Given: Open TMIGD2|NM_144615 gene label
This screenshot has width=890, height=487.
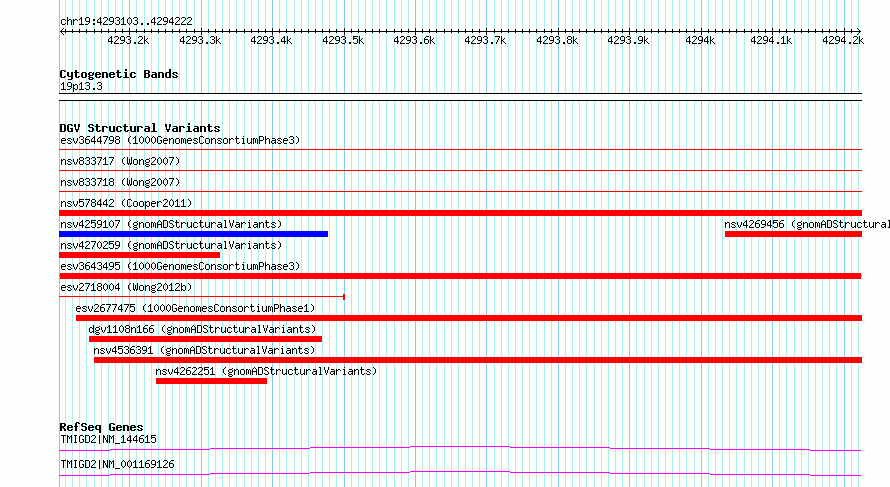Looking at the screenshot, I should tap(108, 439).
